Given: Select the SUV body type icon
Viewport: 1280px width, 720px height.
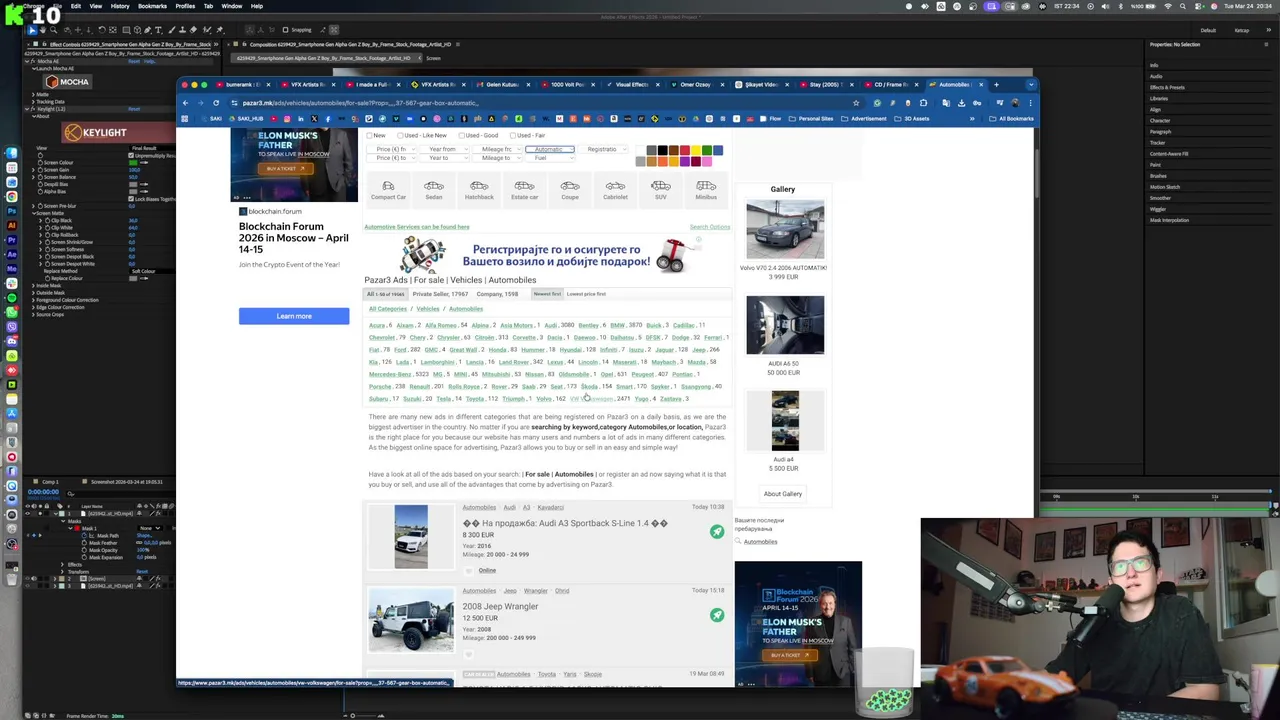Looking at the screenshot, I should 661,188.
